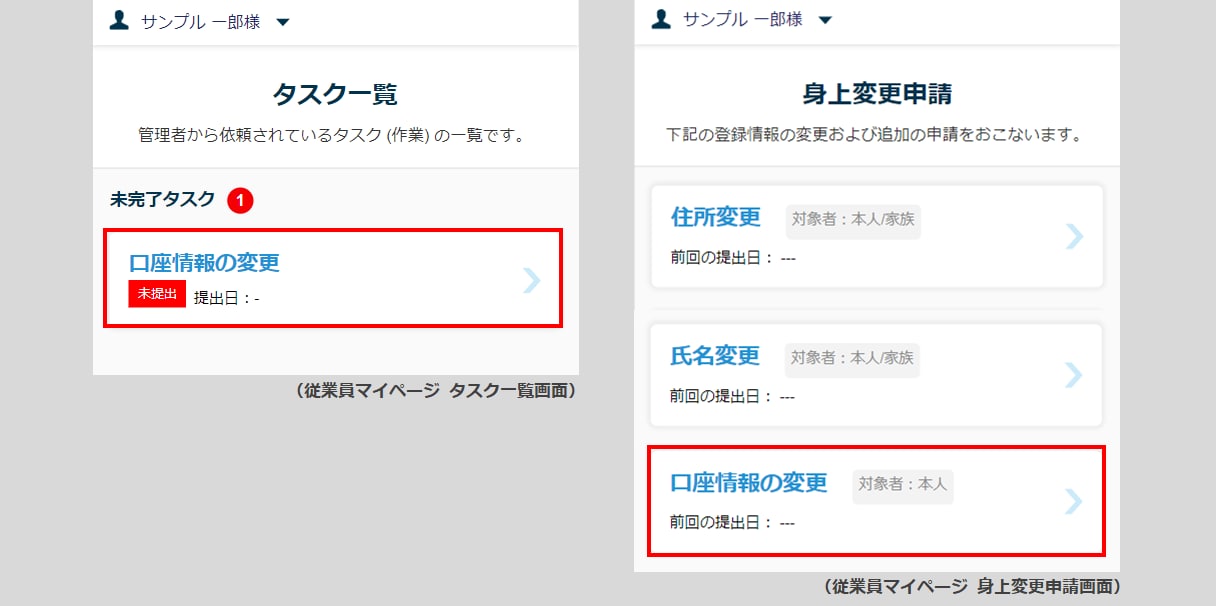This screenshot has height=606, width=1216.
Task: Open サンプル 一郎様 account menu in タスク一覧 panel
Action: coord(201,22)
